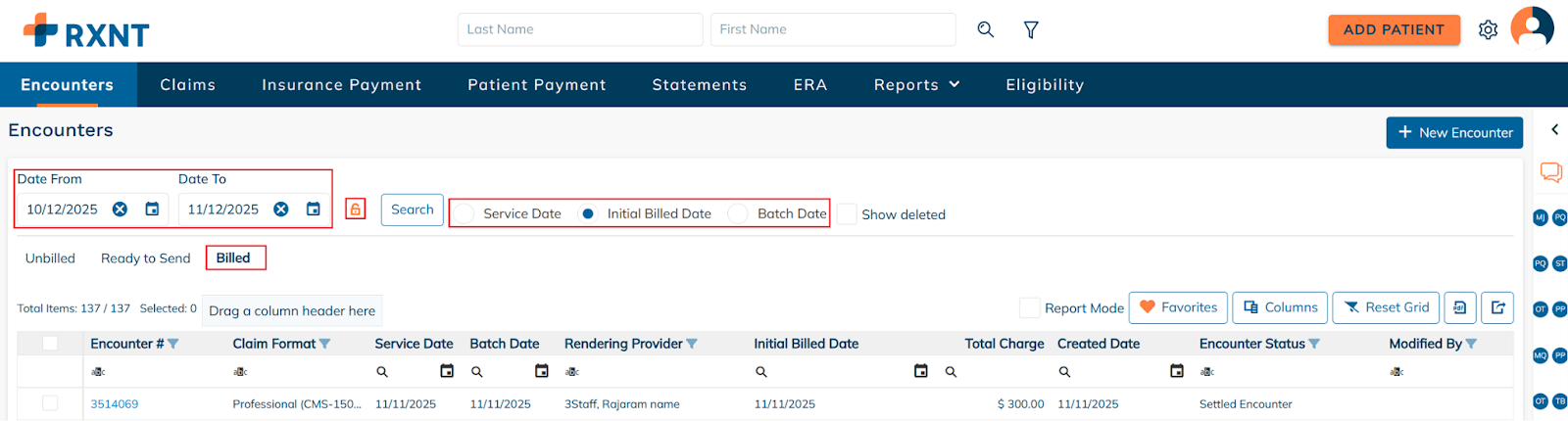Open the settings gear icon
1568x421 pixels.
1488,29
